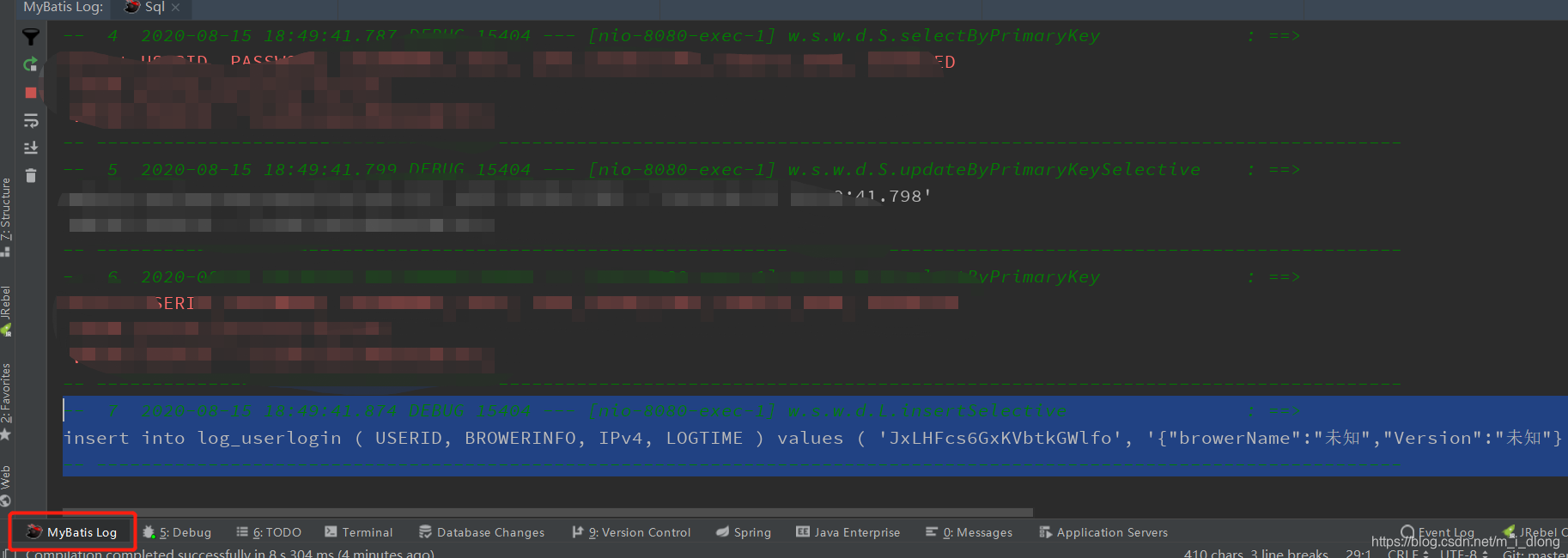Open the 5: Debug tool window
The image size is (1568, 558).
[x=177, y=532]
